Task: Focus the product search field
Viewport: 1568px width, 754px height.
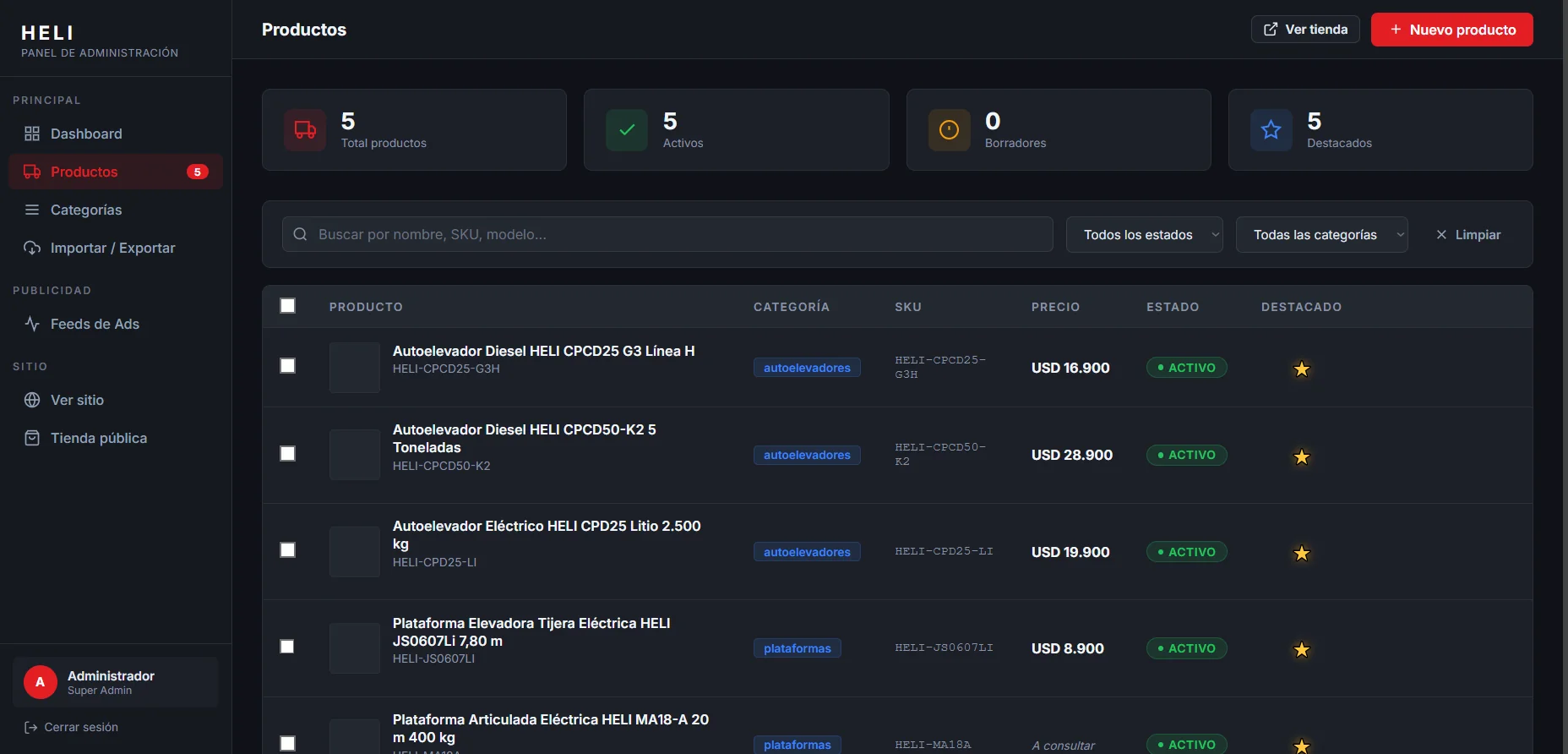Action: pos(667,234)
